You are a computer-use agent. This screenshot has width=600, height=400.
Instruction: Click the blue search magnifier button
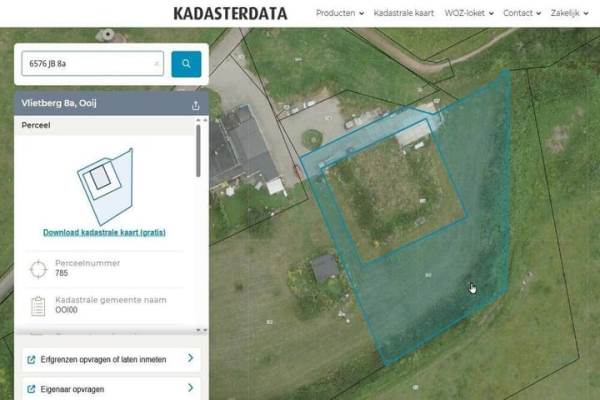pos(185,64)
